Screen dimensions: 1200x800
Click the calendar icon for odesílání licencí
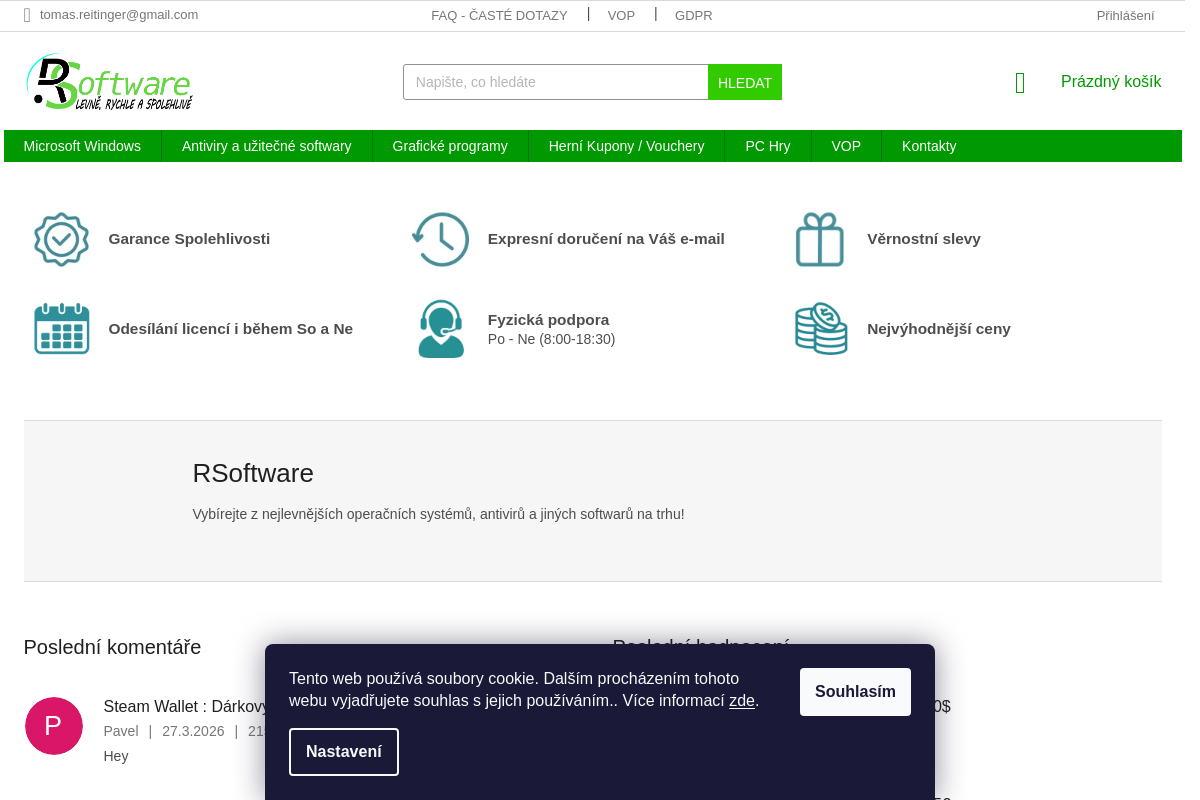point(61,328)
